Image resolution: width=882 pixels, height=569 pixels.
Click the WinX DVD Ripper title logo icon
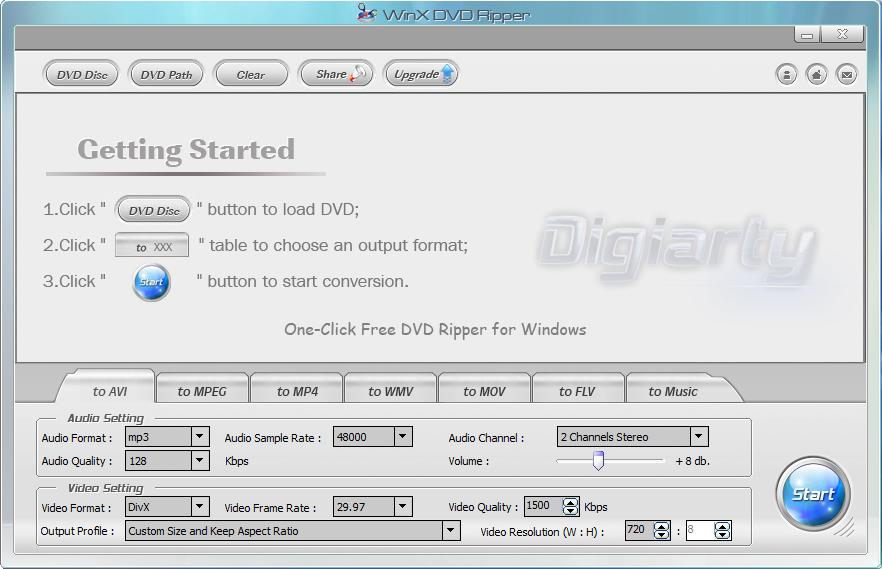point(367,12)
